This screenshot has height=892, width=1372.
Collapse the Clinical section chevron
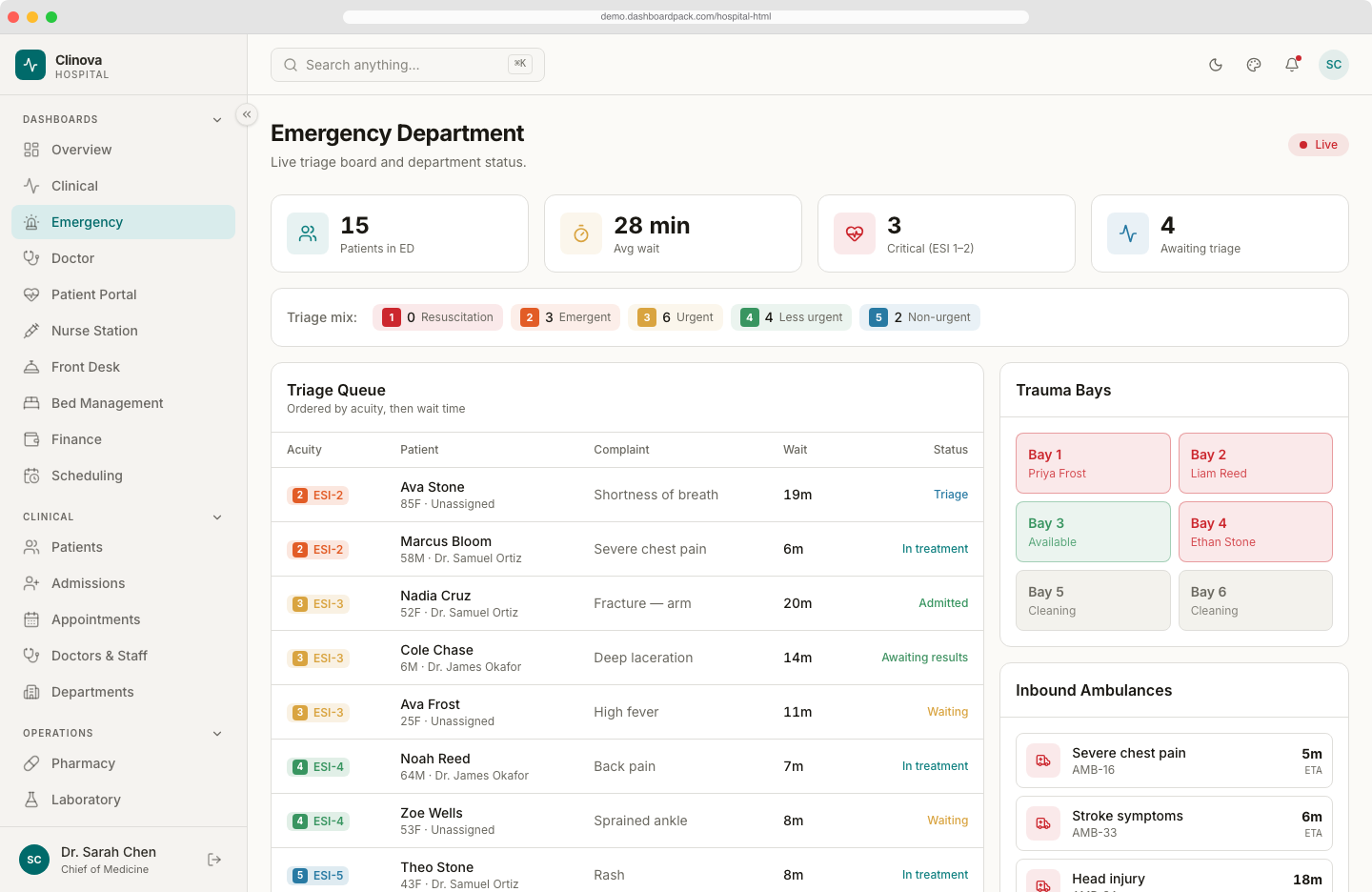[x=217, y=517]
